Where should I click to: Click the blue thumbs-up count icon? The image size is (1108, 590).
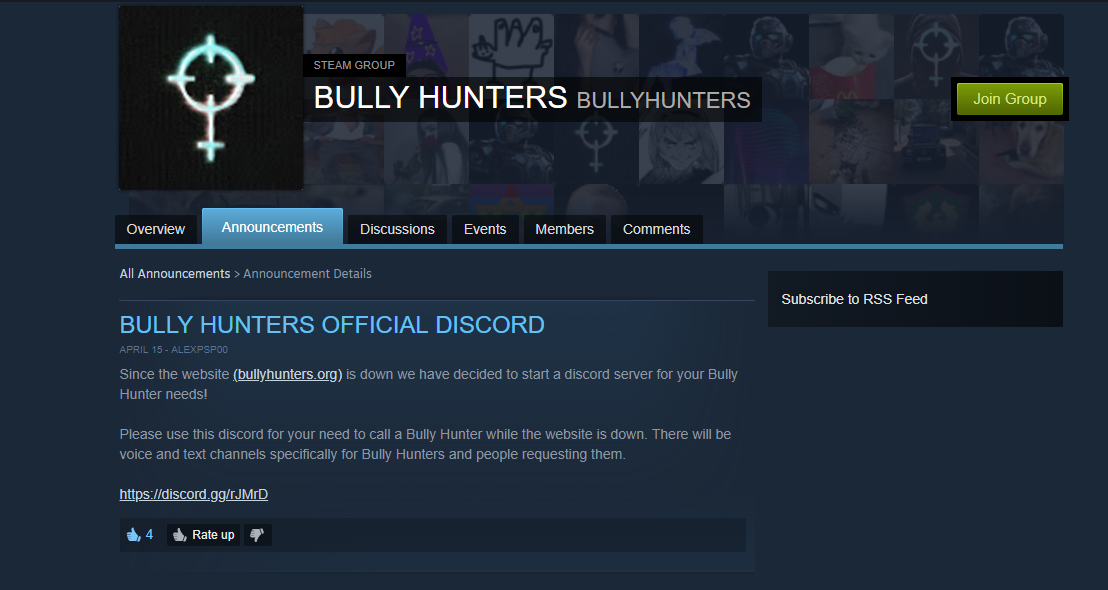pyautogui.click(x=133, y=535)
